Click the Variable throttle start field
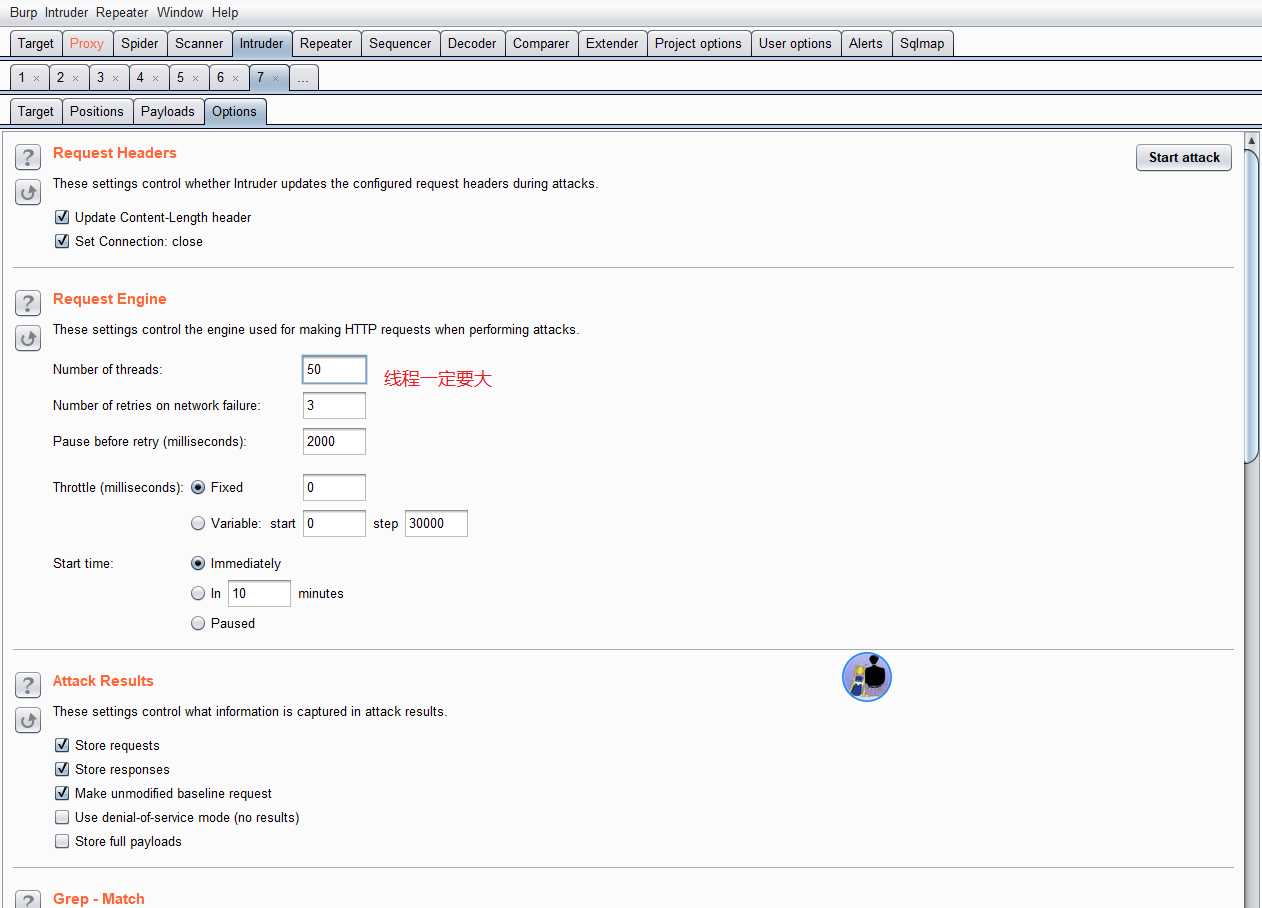Image resolution: width=1262 pixels, height=908 pixels. (x=334, y=523)
